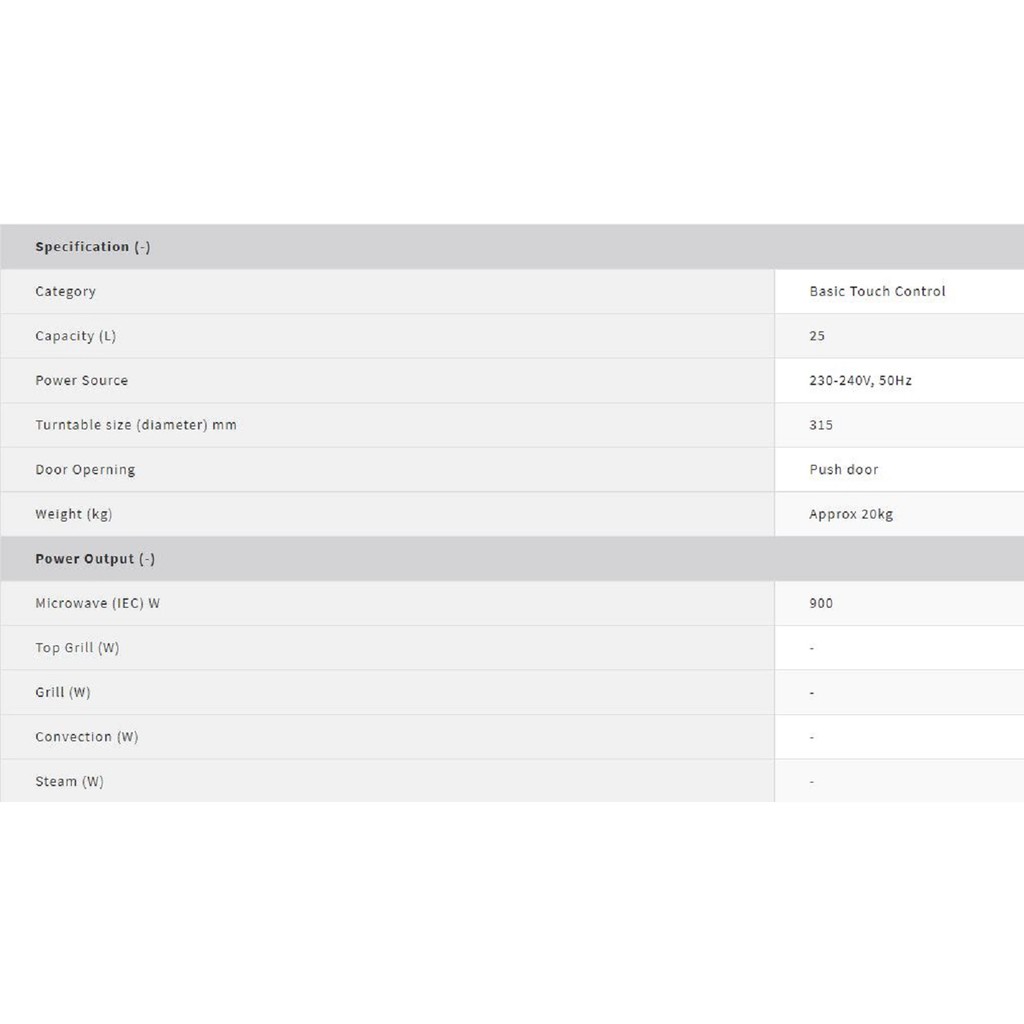Screen dimensions: 1024x1024
Task: Collapse the Power Output (-) section header
Action: coord(95,559)
